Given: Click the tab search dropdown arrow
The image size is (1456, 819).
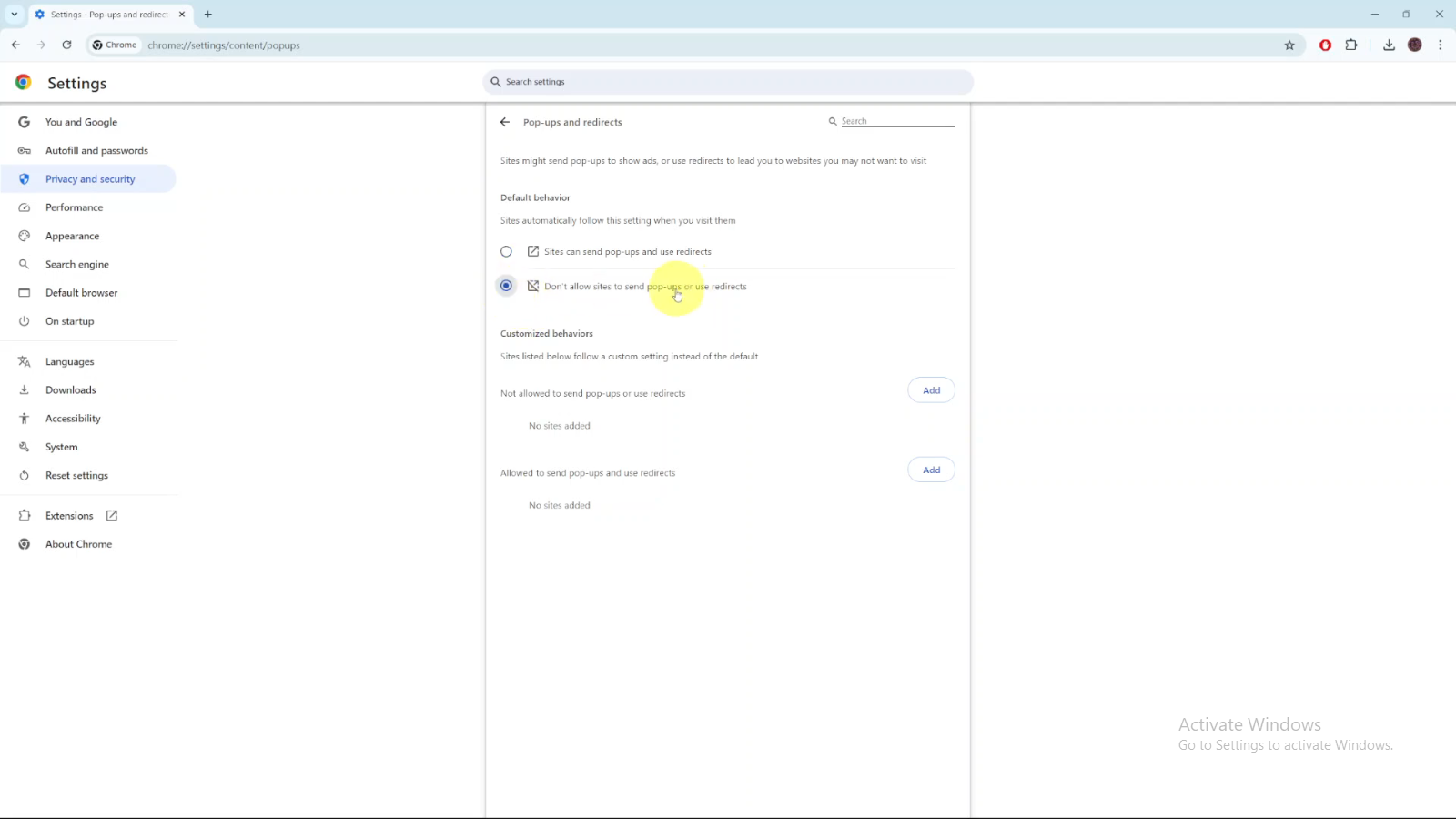Looking at the screenshot, I should tap(15, 15).
